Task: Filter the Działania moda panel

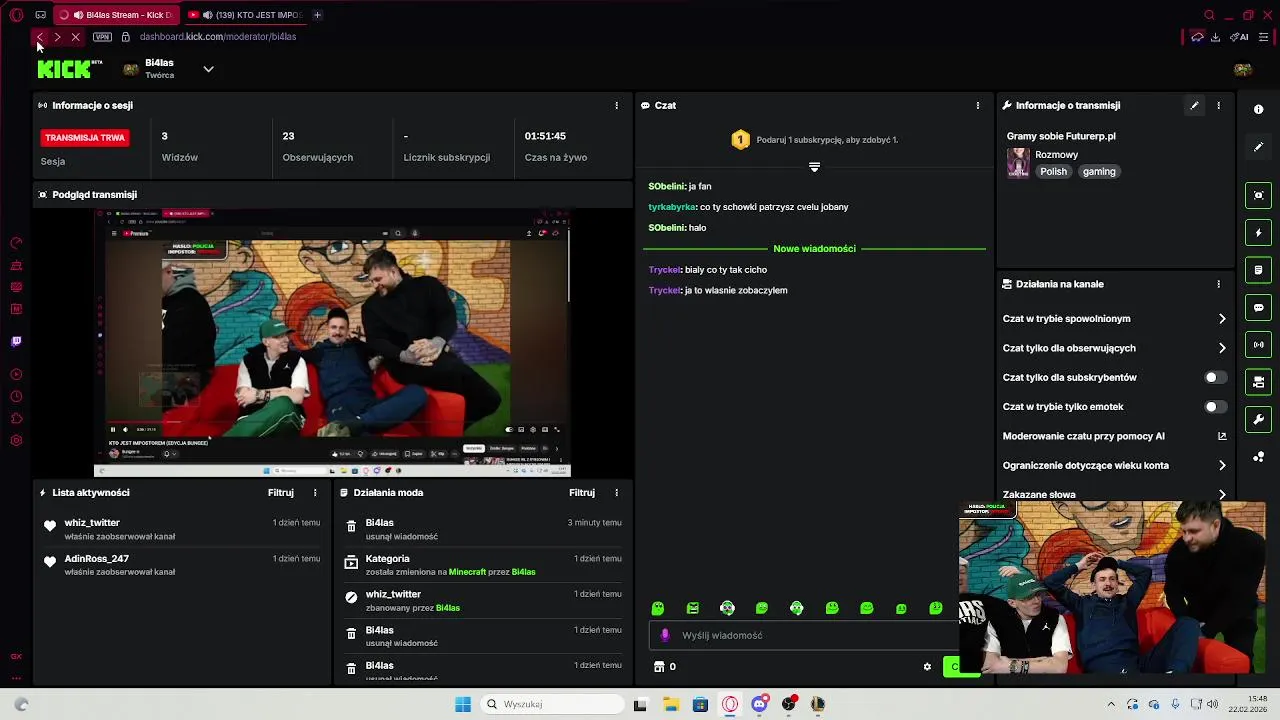Action: coord(582,493)
